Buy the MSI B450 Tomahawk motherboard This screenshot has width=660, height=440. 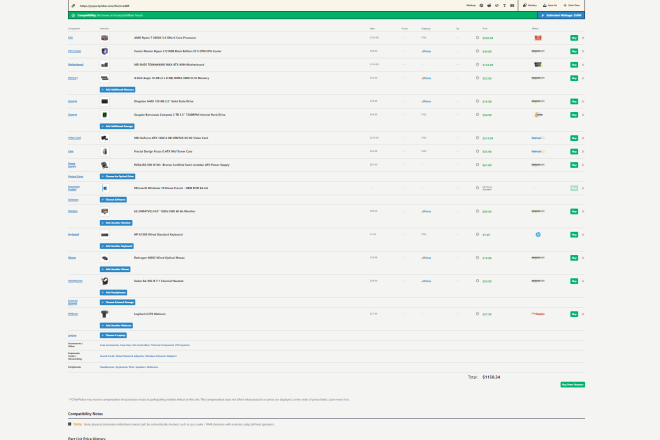click(574, 65)
